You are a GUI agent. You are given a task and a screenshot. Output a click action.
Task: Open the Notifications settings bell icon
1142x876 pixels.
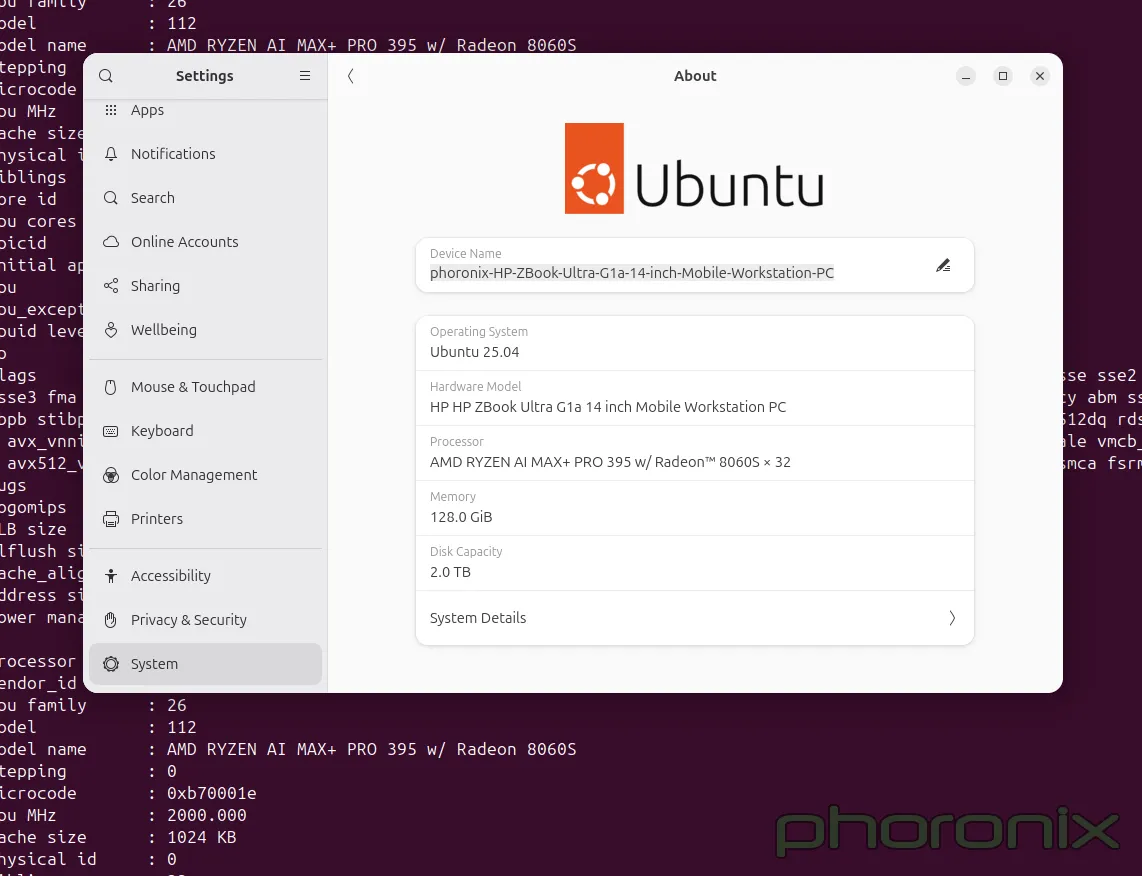click(x=110, y=154)
